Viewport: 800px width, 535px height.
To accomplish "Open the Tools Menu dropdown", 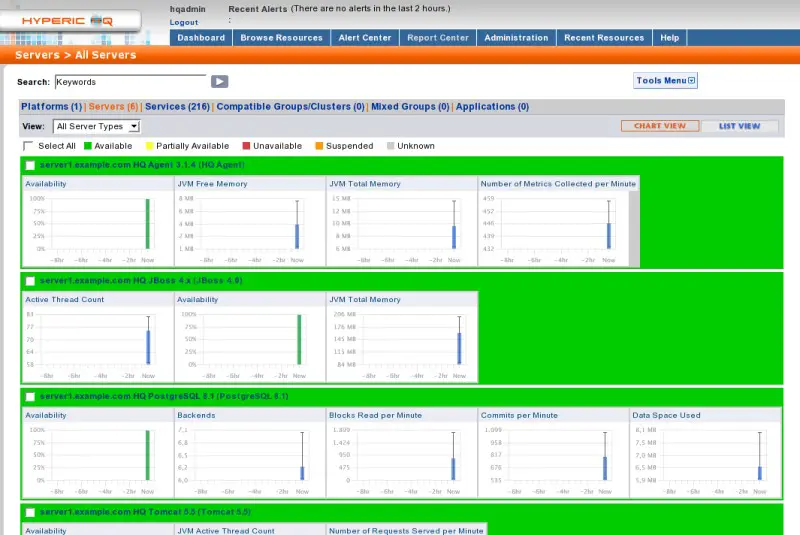I will click(665, 81).
